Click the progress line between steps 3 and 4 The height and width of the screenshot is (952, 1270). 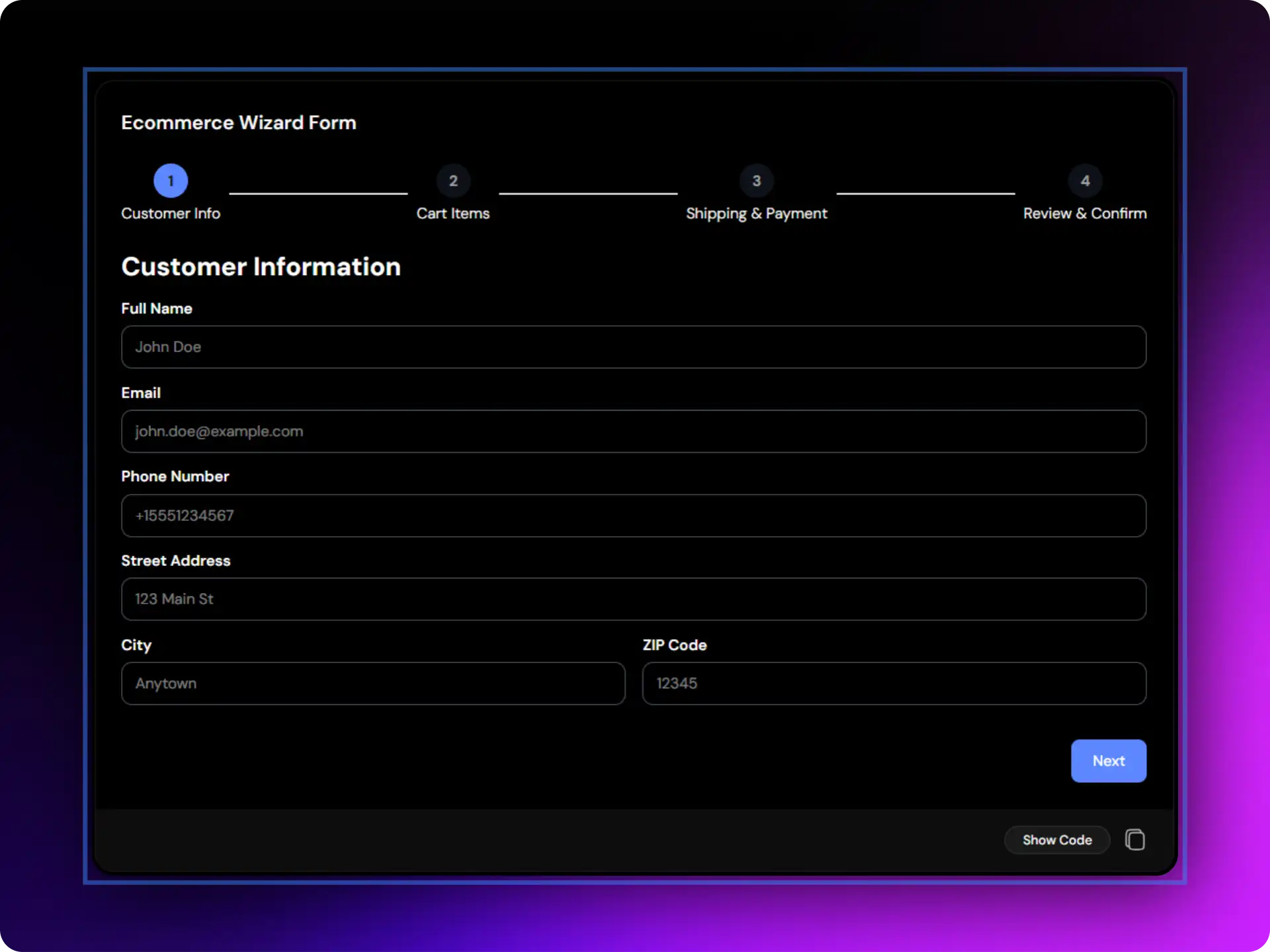pyautogui.click(x=925, y=193)
